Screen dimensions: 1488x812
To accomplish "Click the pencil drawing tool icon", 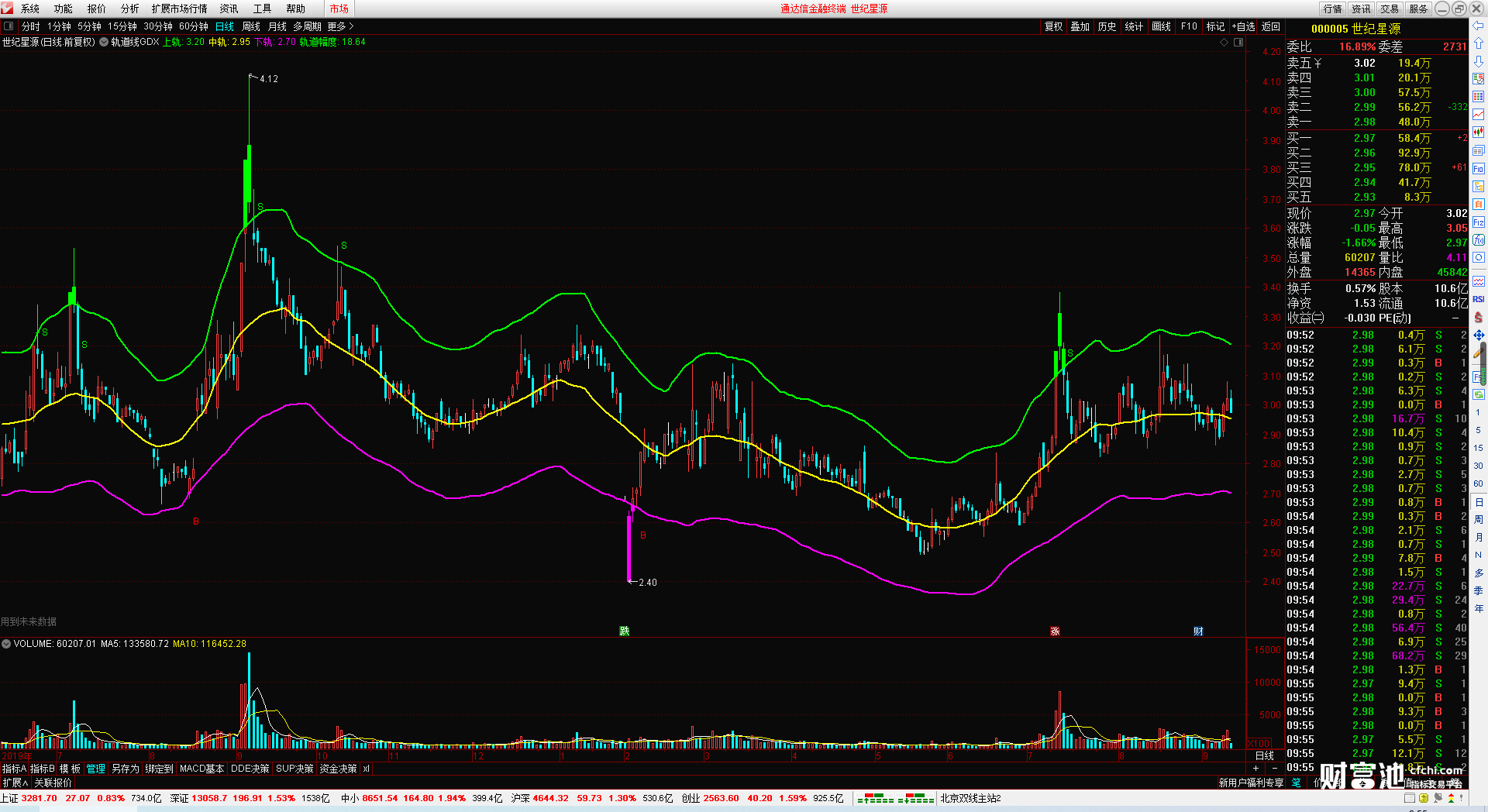I will pyautogui.click(x=1479, y=353).
